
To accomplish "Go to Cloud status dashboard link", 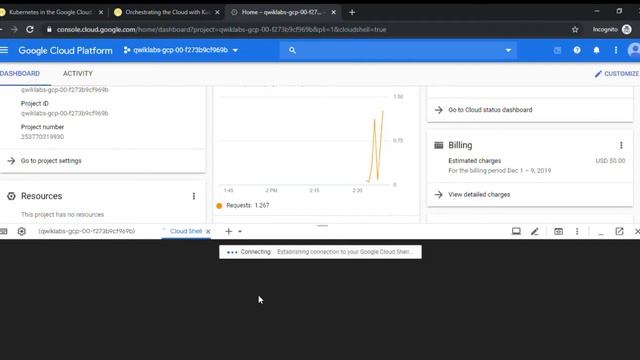I will pyautogui.click(x=490, y=110).
